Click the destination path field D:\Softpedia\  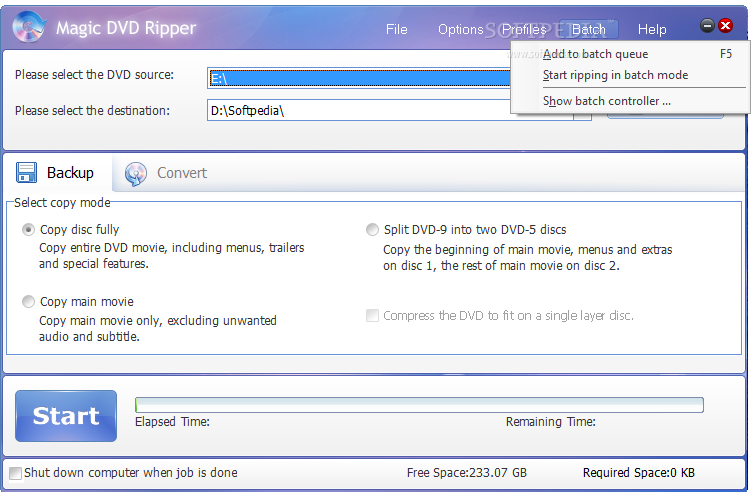390,111
